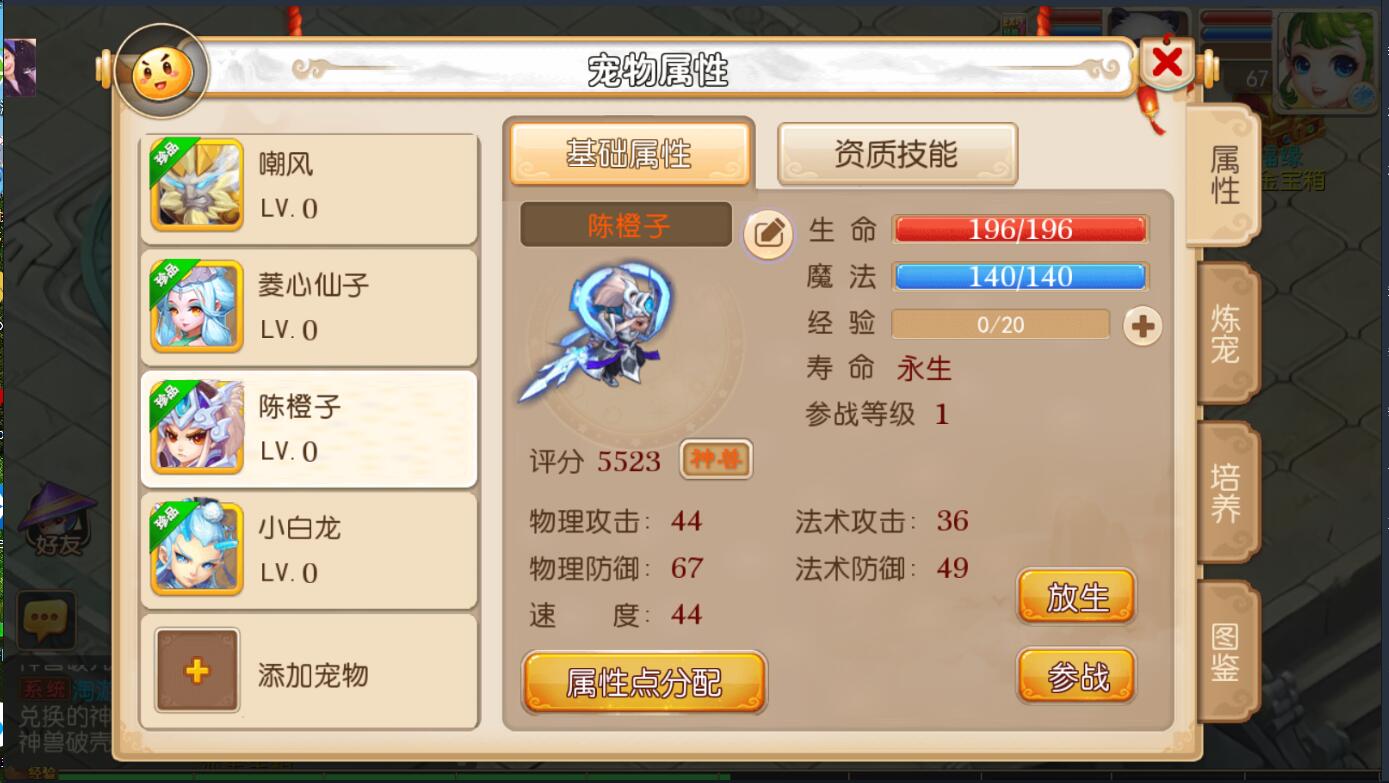Click the 属性点分配 button
This screenshot has width=1389, height=783.
644,682
